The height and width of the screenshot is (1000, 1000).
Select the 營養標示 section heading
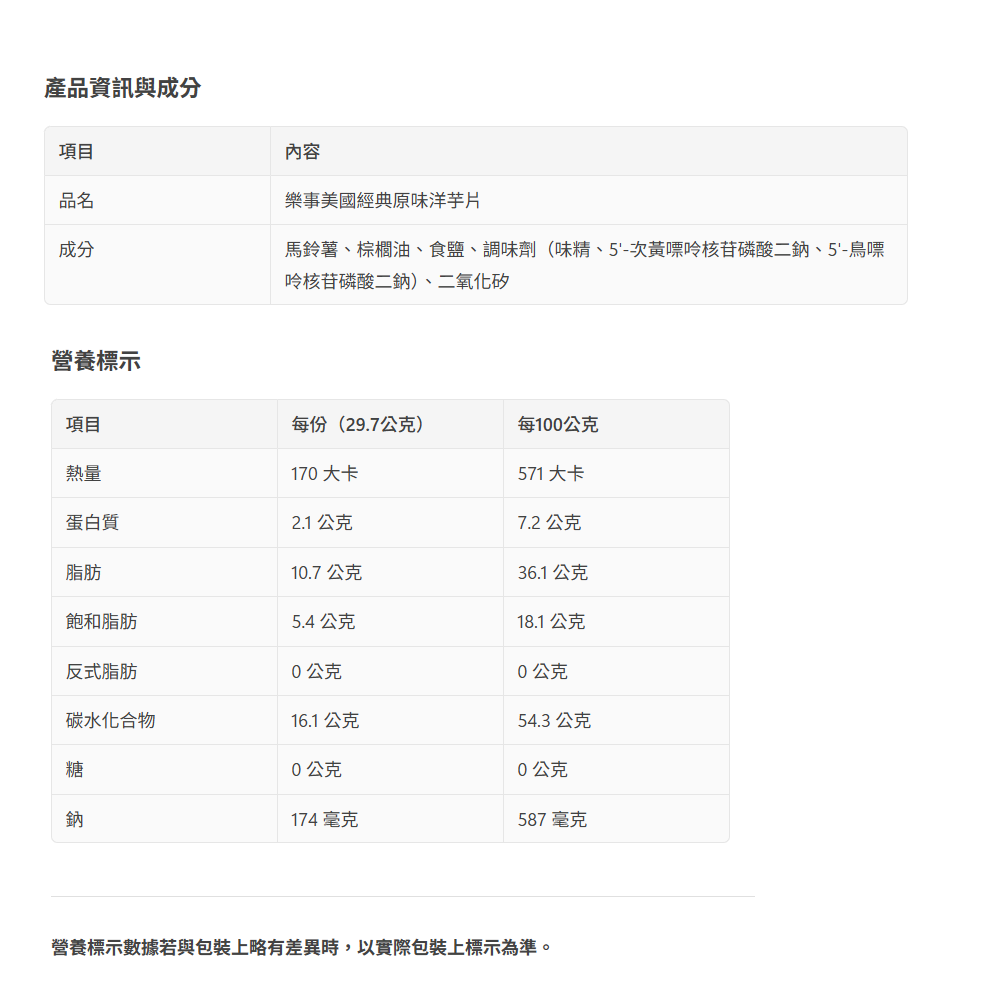[x=96, y=361]
